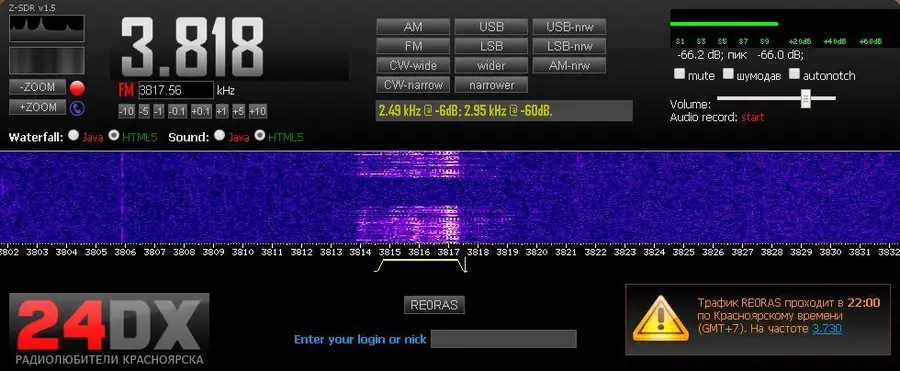Click the Volume slider handle
Screen dimensions: 900x371
pyautogui.click(x=806, y=98)
